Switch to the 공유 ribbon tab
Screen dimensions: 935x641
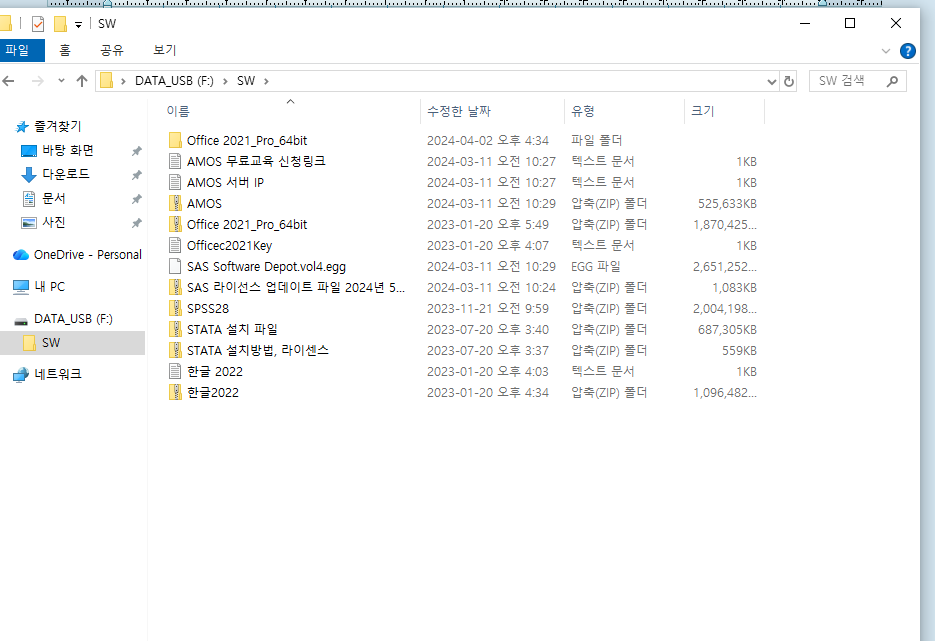(x=112, y=50)
